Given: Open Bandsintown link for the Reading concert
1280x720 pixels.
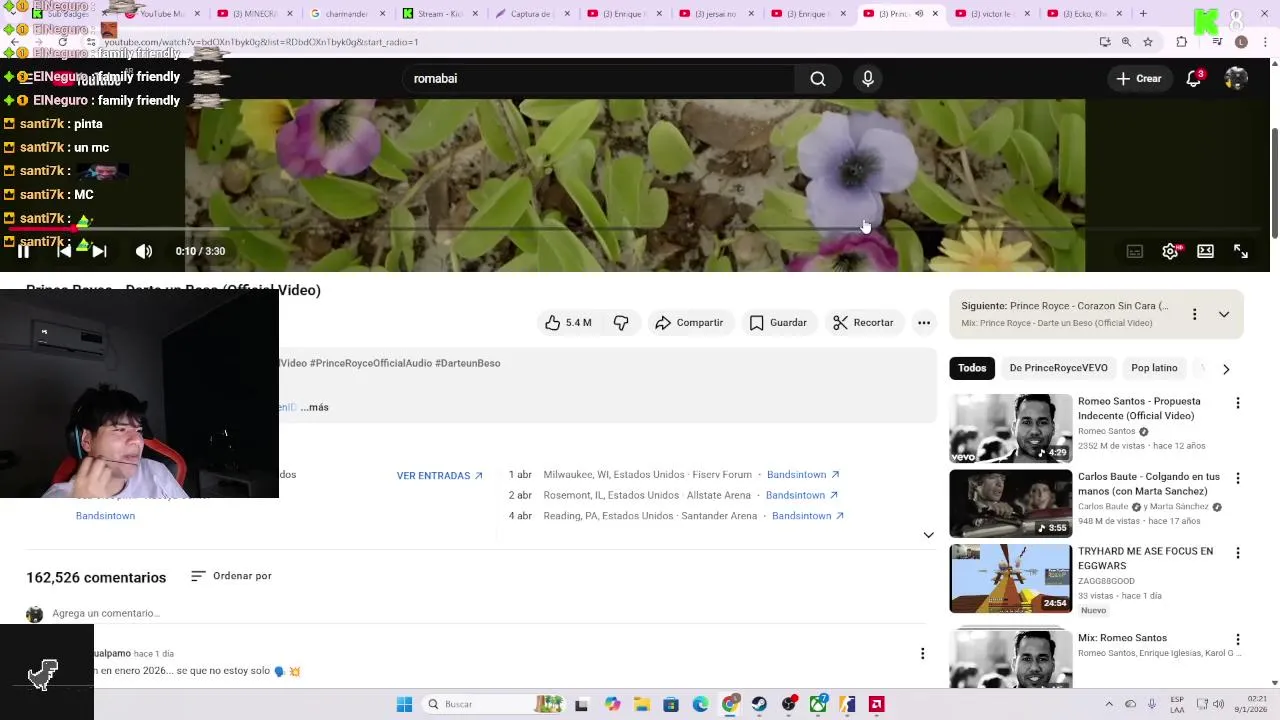Looking at the screenshot, I should (808, 516).
